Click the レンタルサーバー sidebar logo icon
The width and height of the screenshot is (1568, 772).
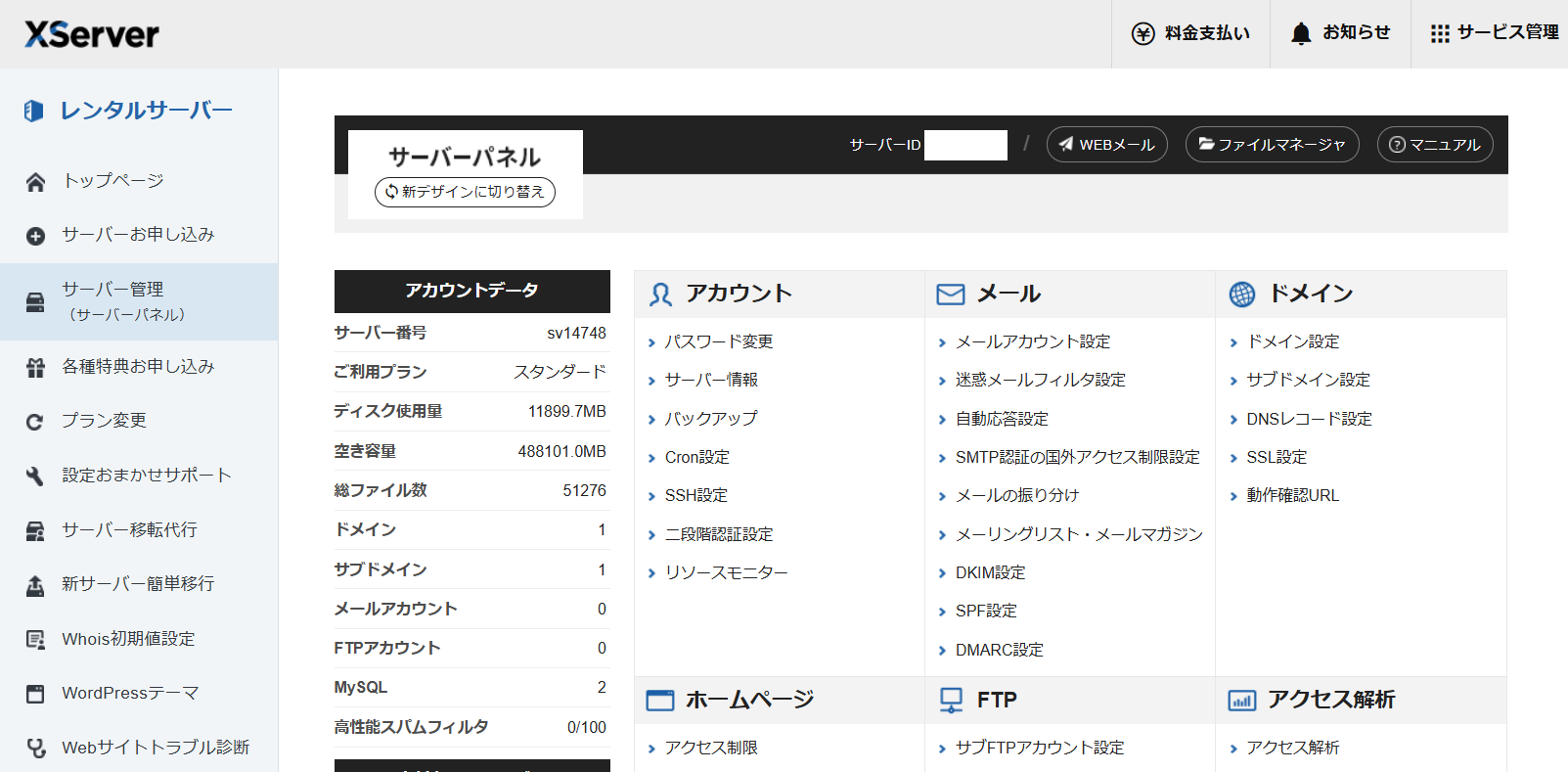tap(34, 112)
